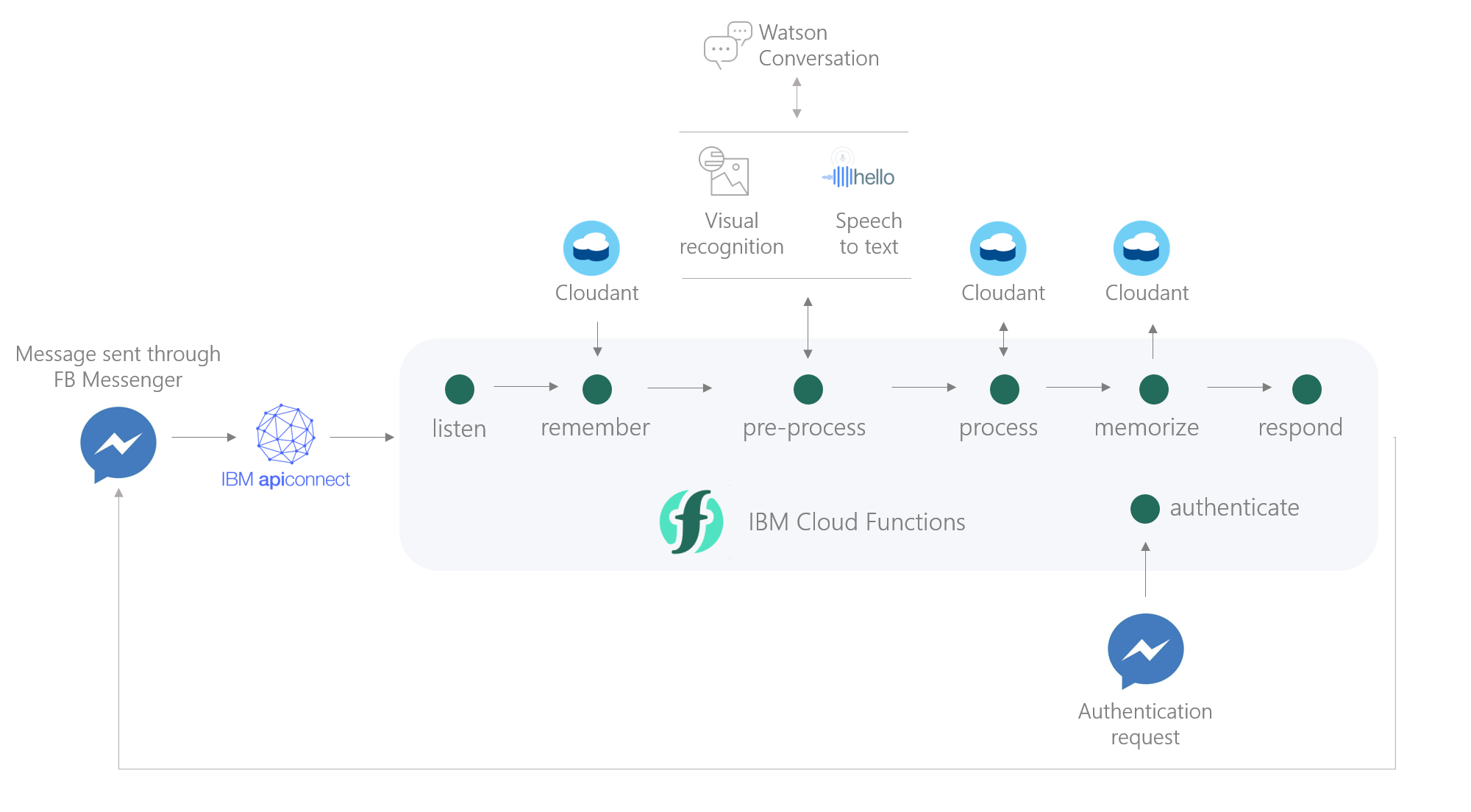Screen dimensions: 1471x812
Task: Click the Visual recognition image icon
Action: pos(724,171)
